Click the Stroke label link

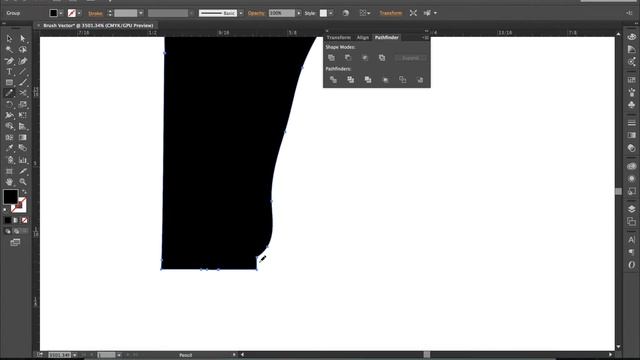coord(96,13)
